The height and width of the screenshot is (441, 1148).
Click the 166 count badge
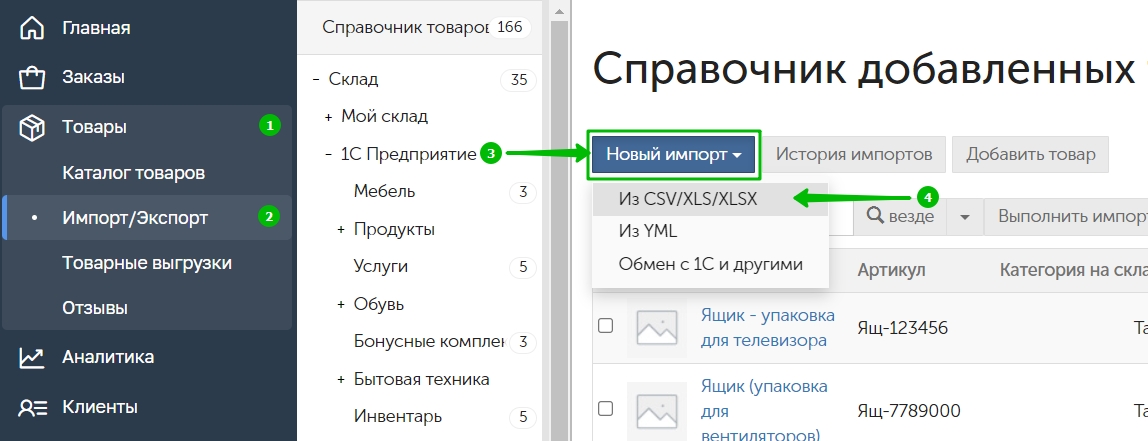pos(510,27)
